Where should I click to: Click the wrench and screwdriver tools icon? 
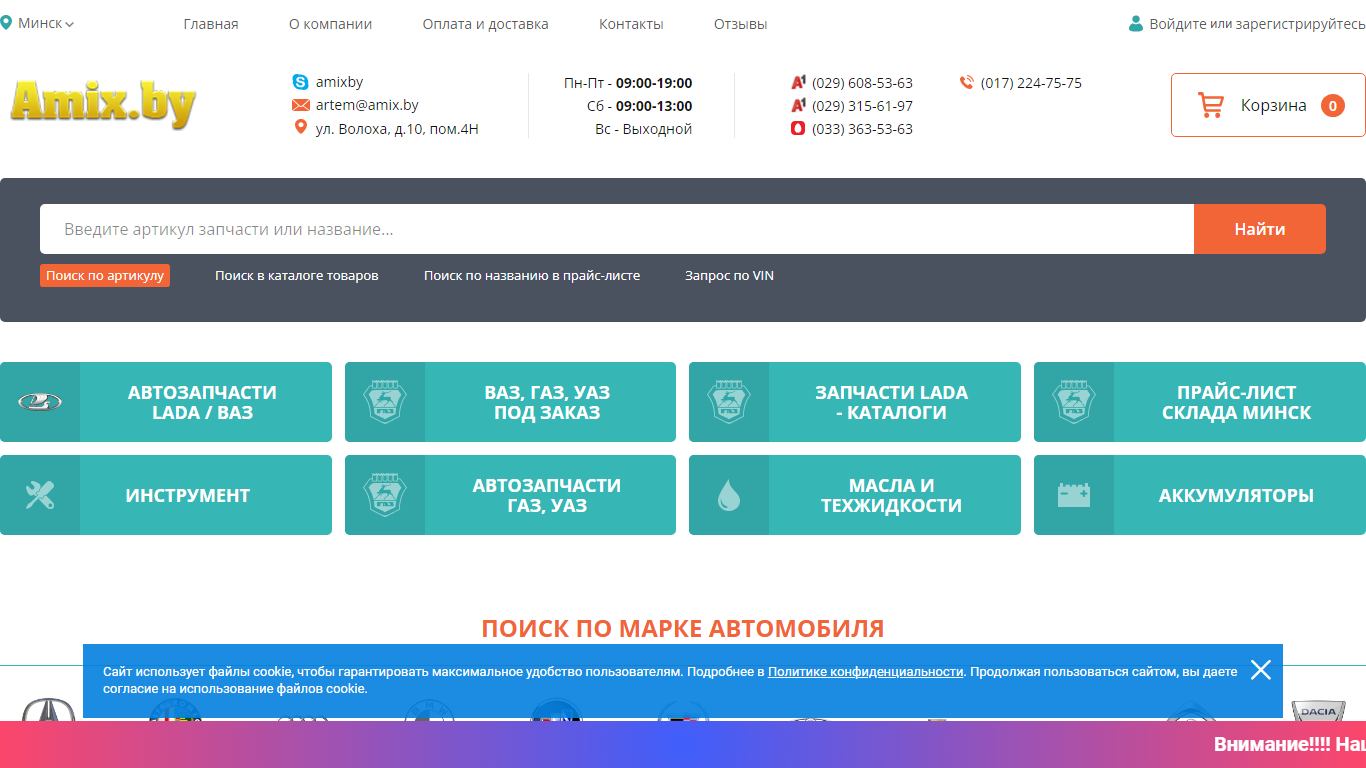(40, 495)
